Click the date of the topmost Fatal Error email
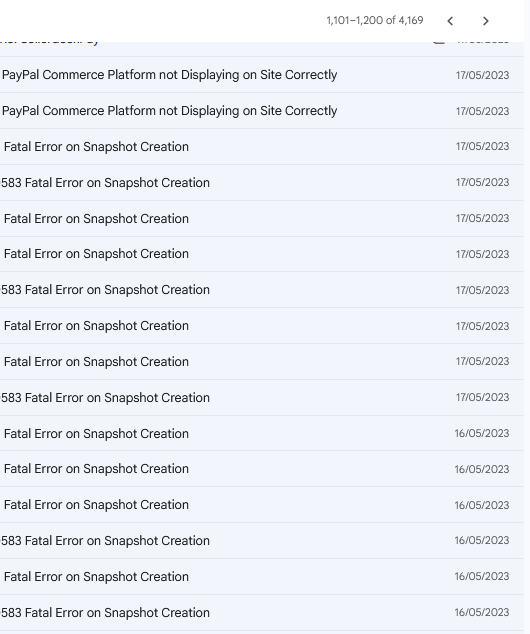 click(482, 146)
